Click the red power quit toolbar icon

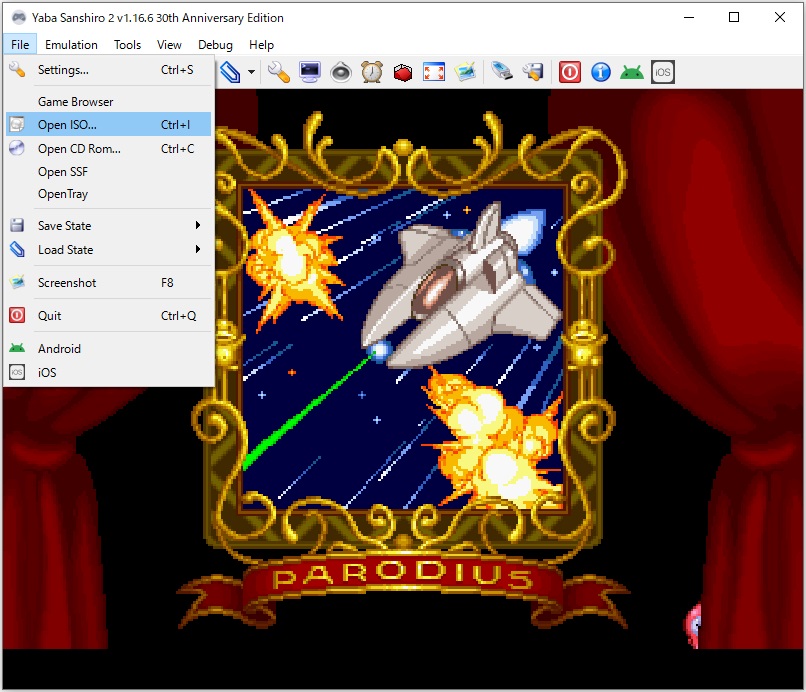click(570, 72)
